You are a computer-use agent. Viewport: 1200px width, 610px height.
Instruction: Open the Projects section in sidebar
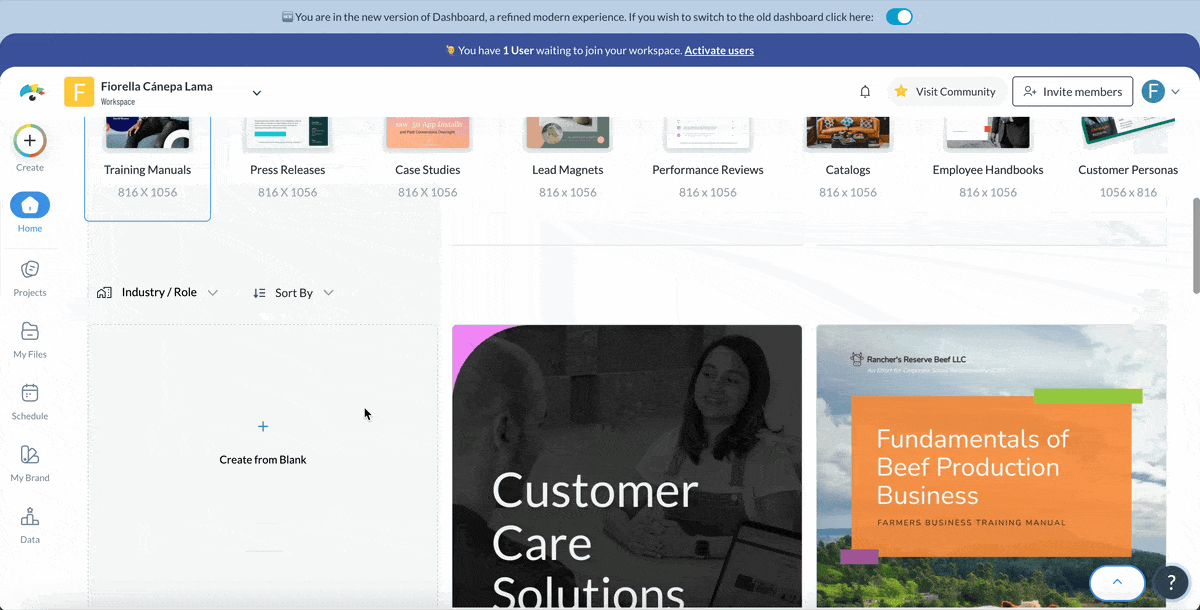(x=30, y=270)
